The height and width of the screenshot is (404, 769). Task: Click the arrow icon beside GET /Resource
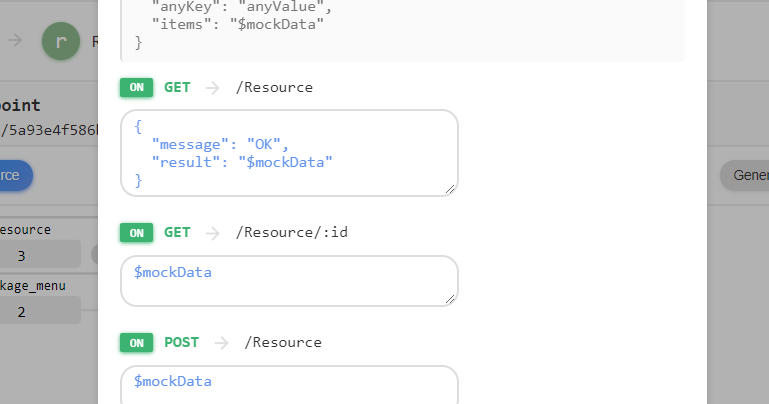(212, 87)
